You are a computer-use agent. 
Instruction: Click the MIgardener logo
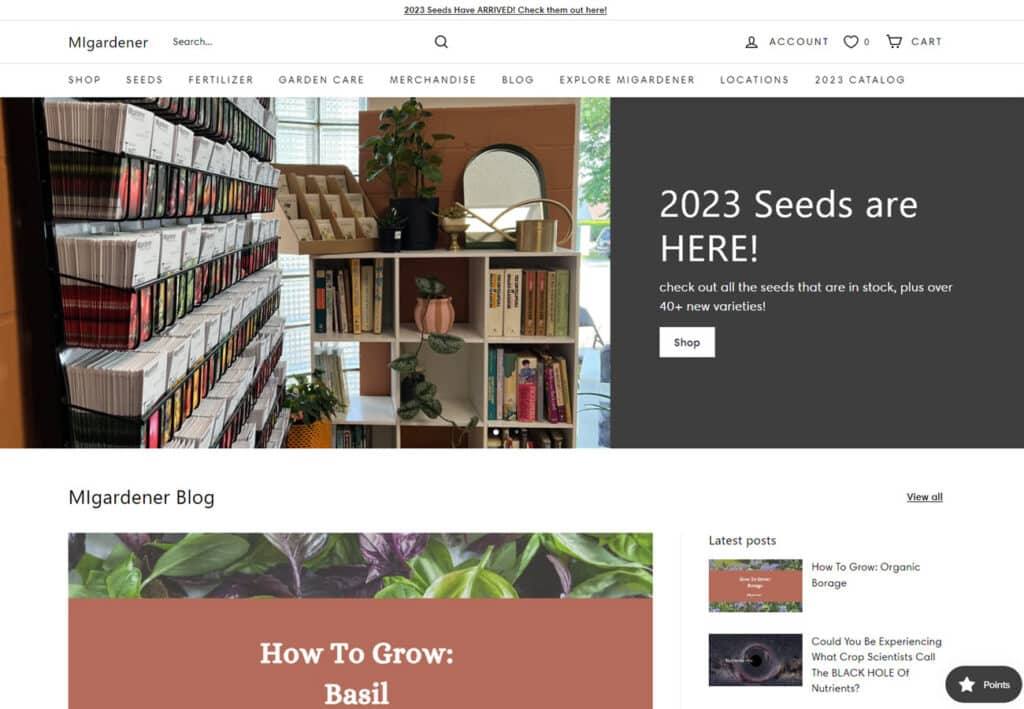click(108, 42)
